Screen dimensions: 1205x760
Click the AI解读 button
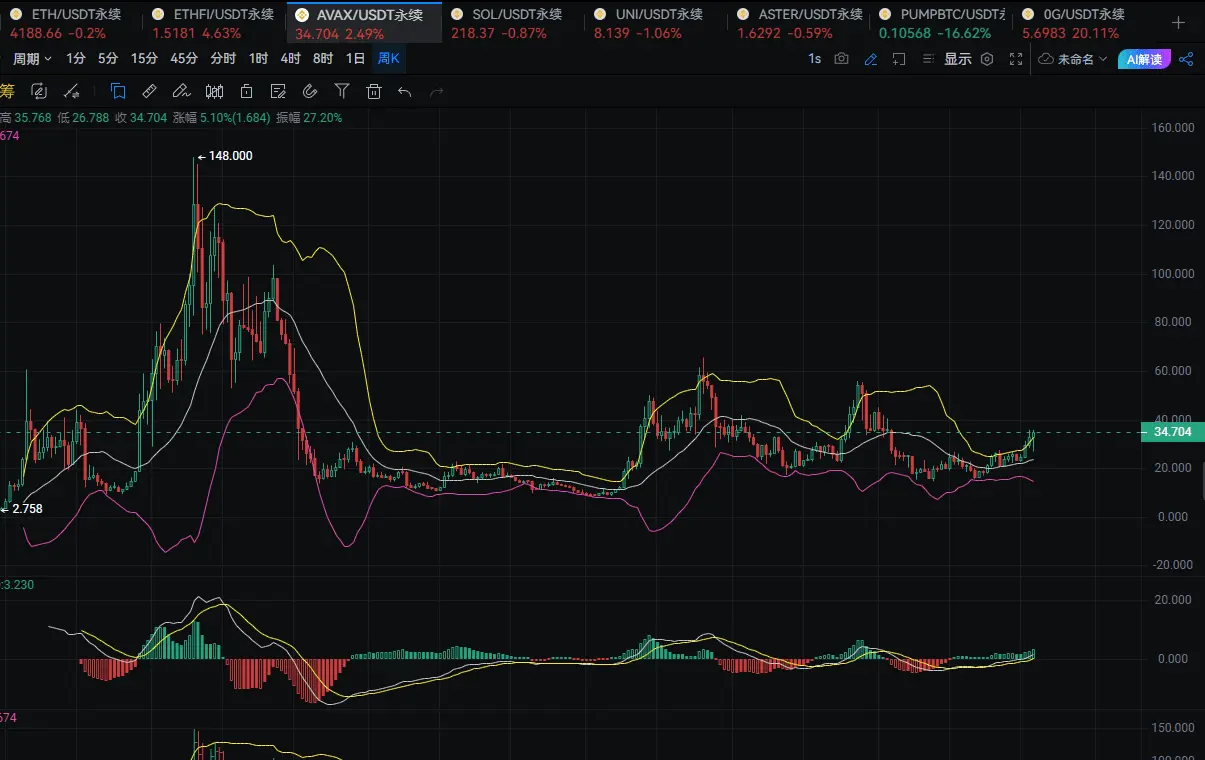point(1144,59)
